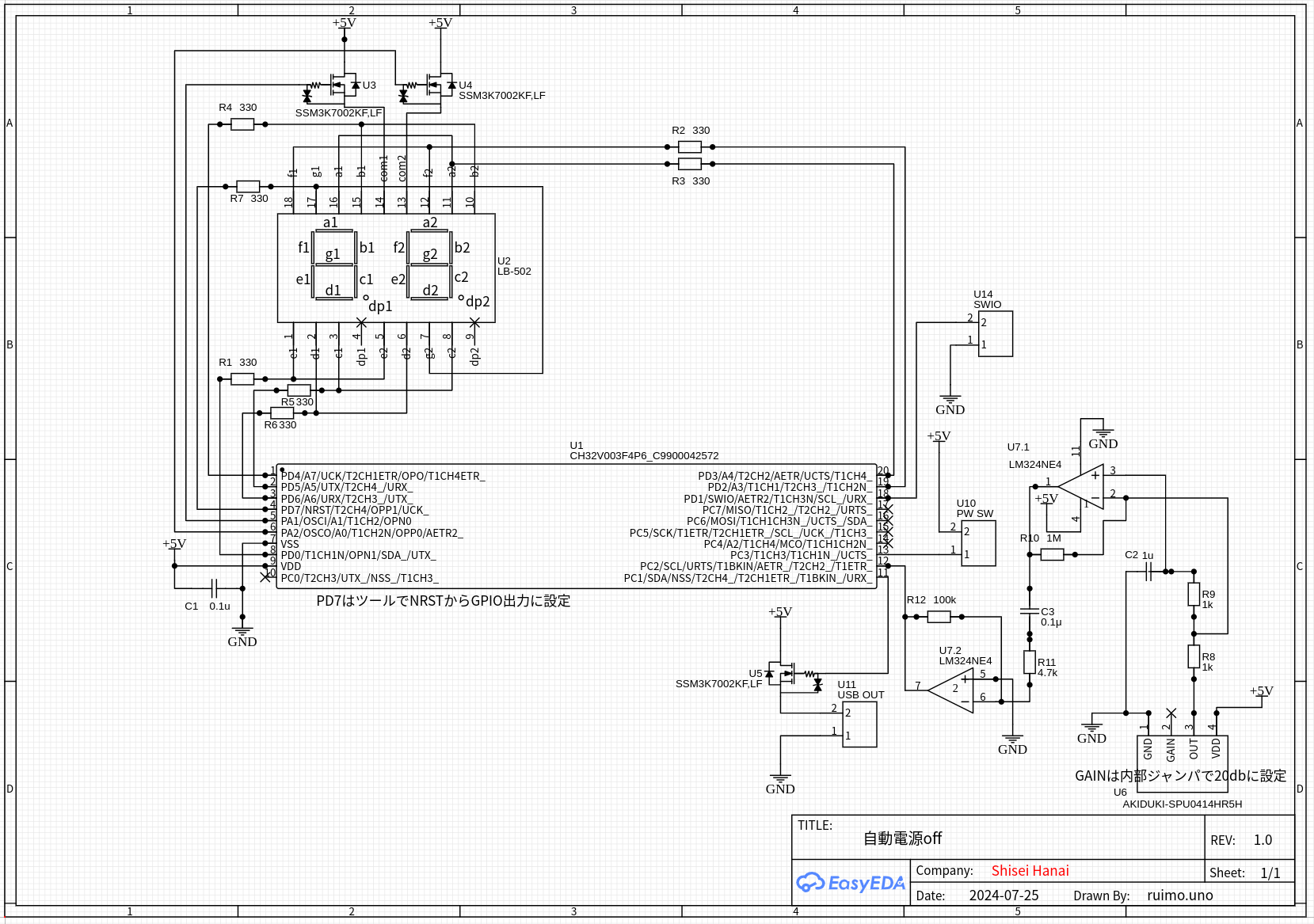
Task: Click the TITLE field value in title block
Action: tap(903, 838)
